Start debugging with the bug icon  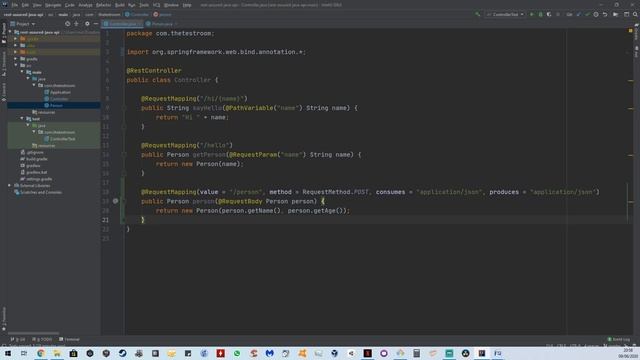pyautogui.click(x=540, y=14)
